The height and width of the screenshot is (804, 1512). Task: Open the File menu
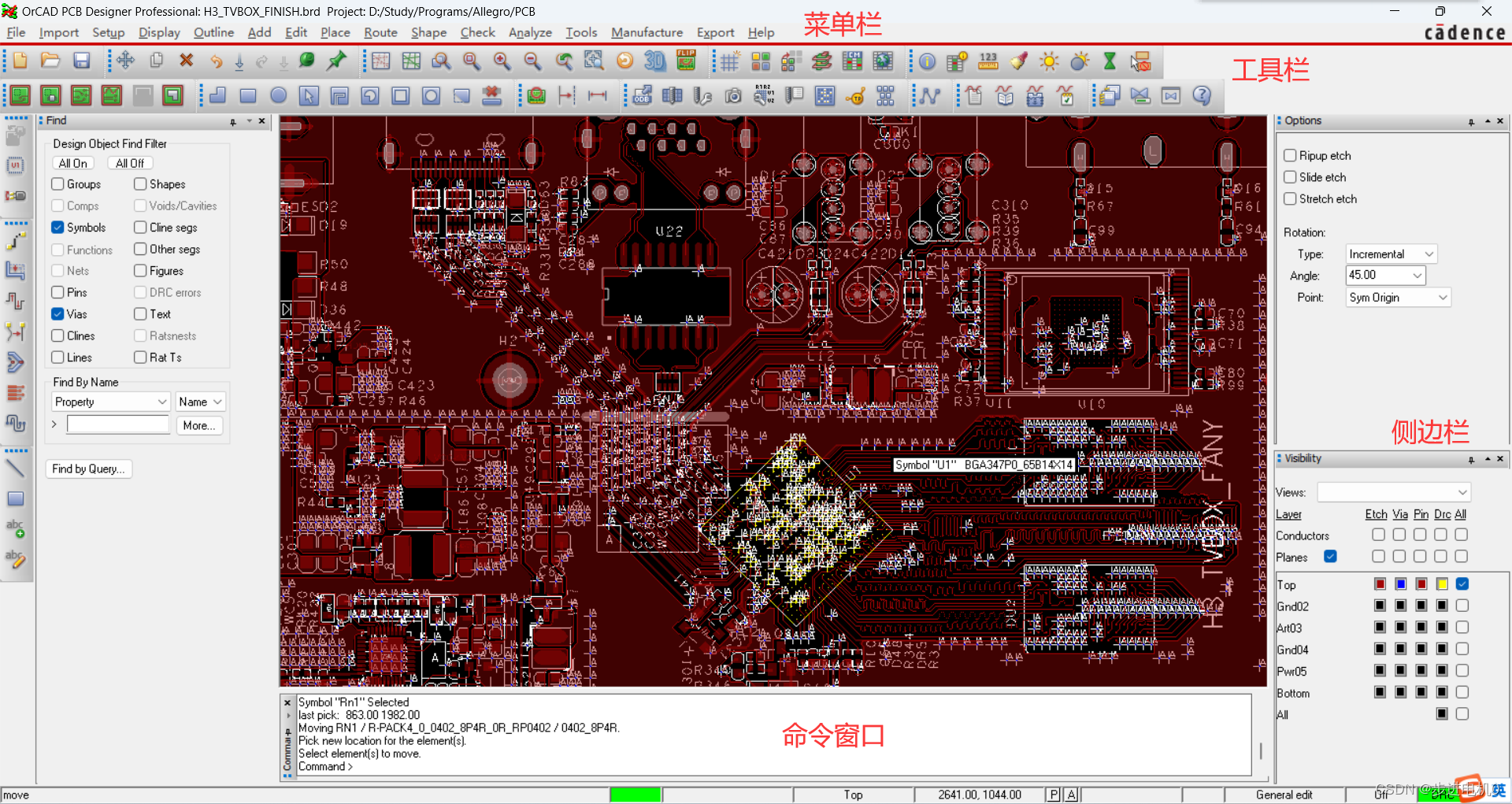(x=16, y=32)
